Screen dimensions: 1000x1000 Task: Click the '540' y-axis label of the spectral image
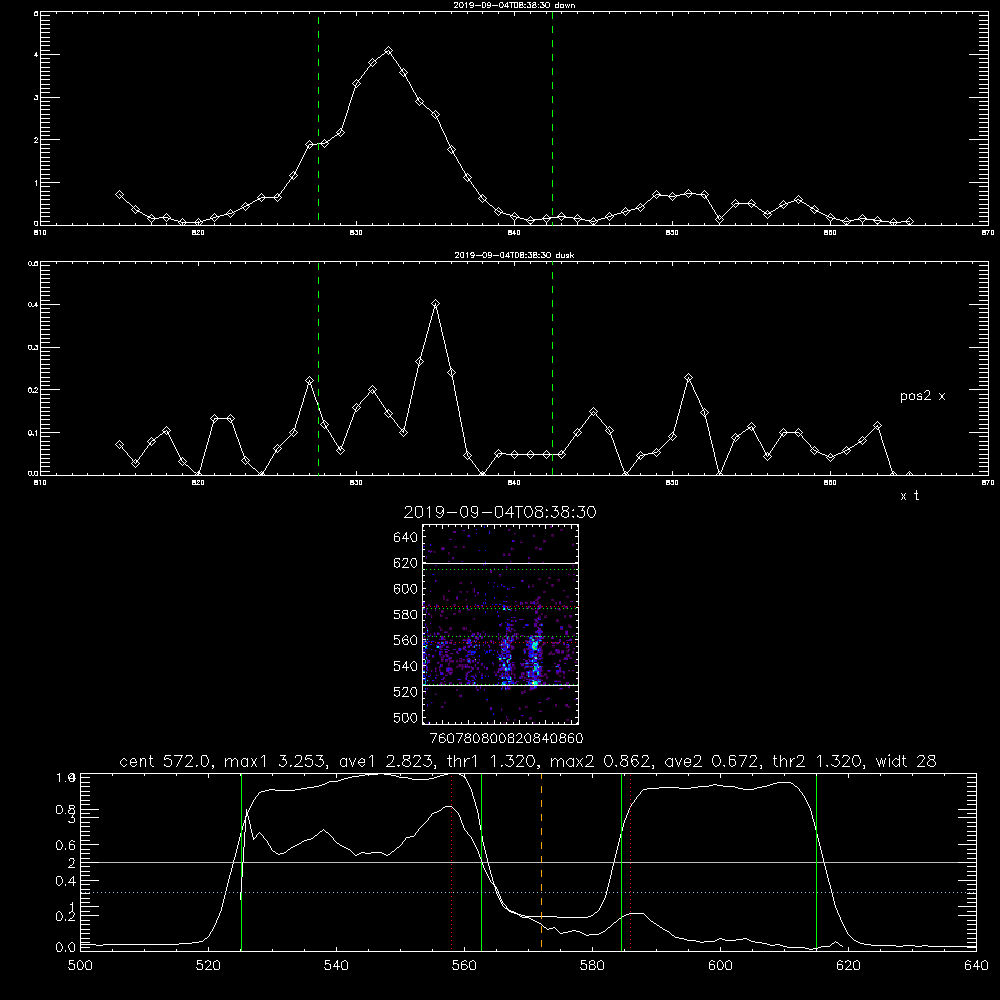tap(406, 666)
